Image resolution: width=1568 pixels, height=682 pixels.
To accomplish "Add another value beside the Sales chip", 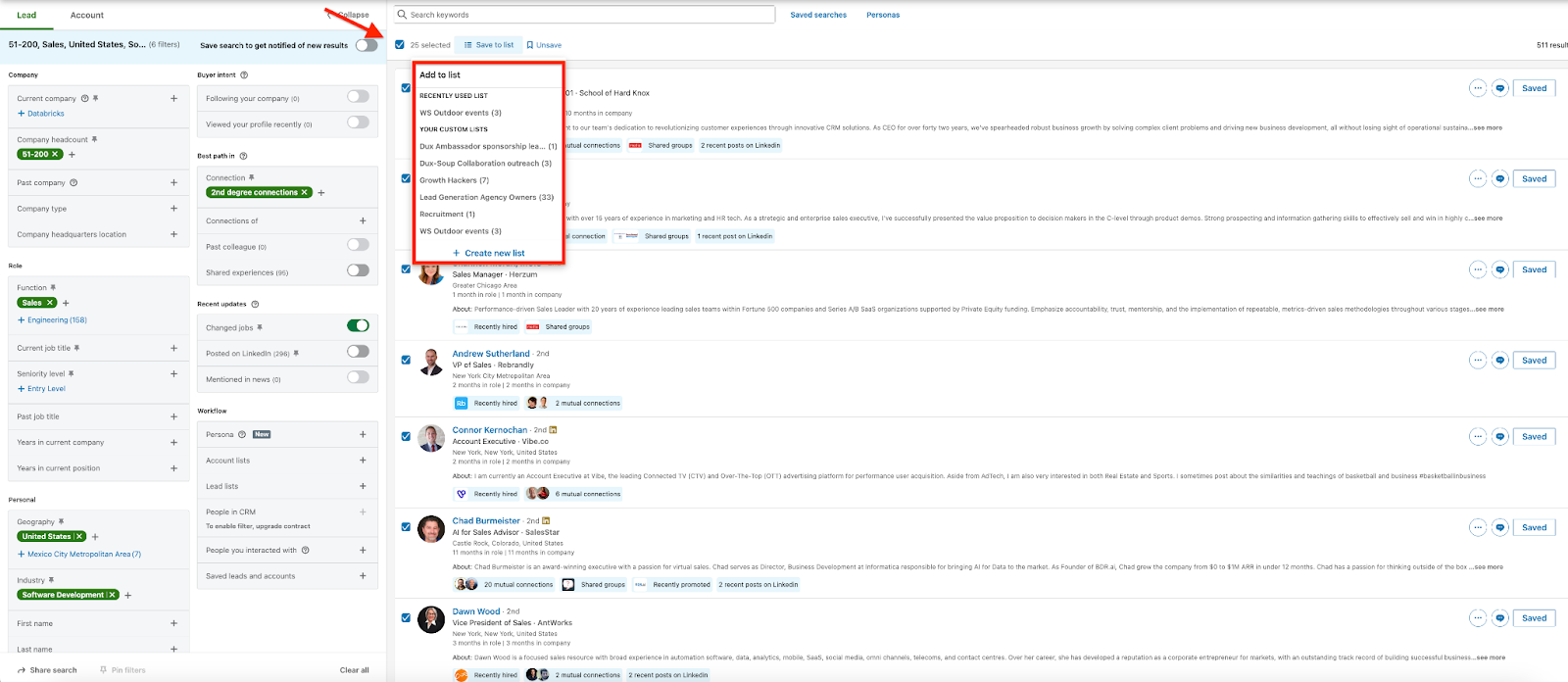I will (66, 303).
